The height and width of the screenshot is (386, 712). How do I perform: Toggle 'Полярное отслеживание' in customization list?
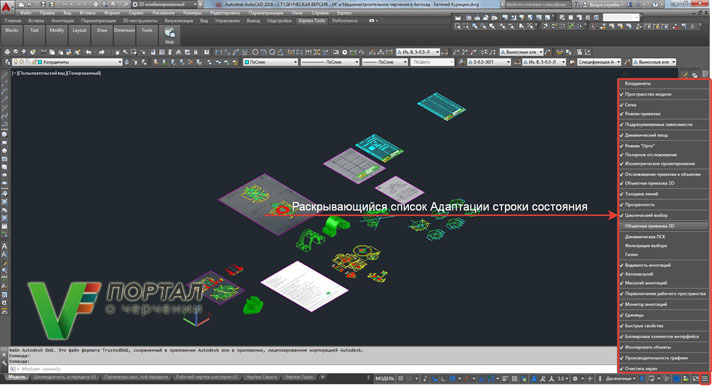[x=664, y=154]
